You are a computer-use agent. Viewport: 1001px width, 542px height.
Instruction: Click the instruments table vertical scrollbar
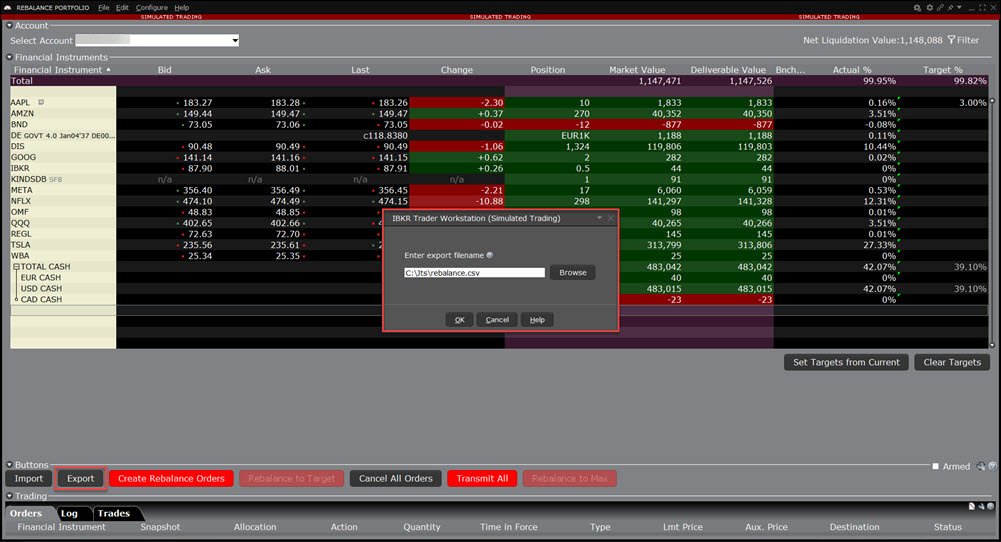click(x=992, y=222)
